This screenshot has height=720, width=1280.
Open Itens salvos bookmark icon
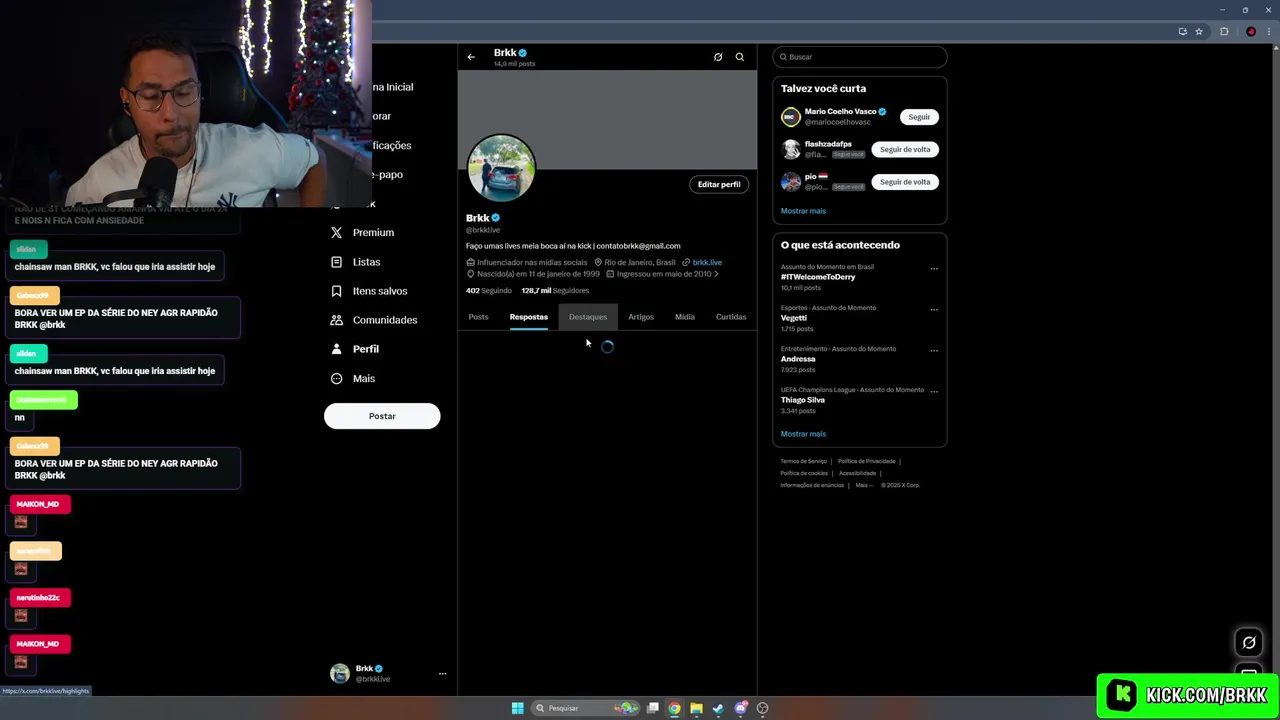[x=337, y=291]
